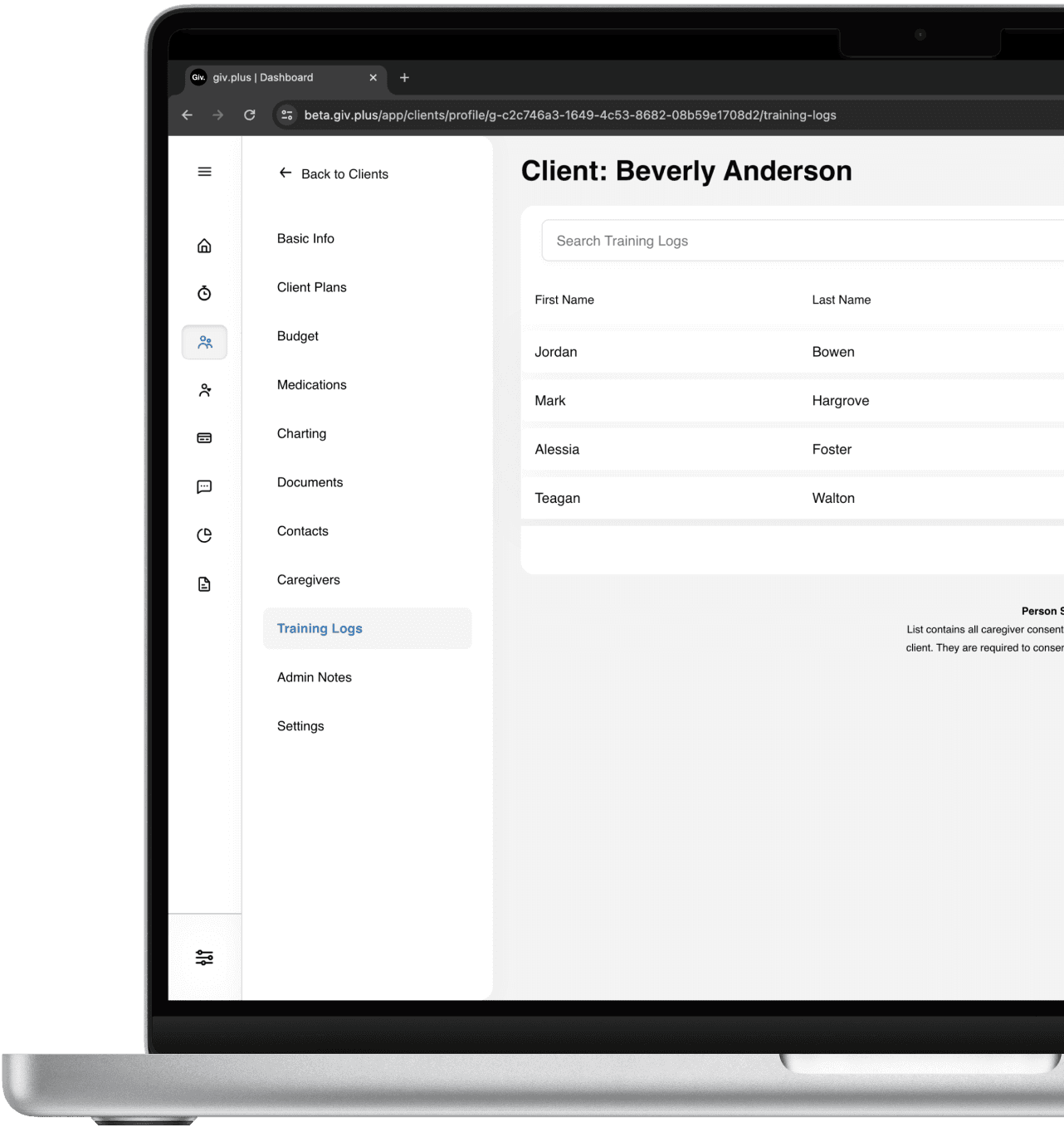1064x1127 pixels.
Task: Open the single-person caregiver icon
Action: [204, 389]
